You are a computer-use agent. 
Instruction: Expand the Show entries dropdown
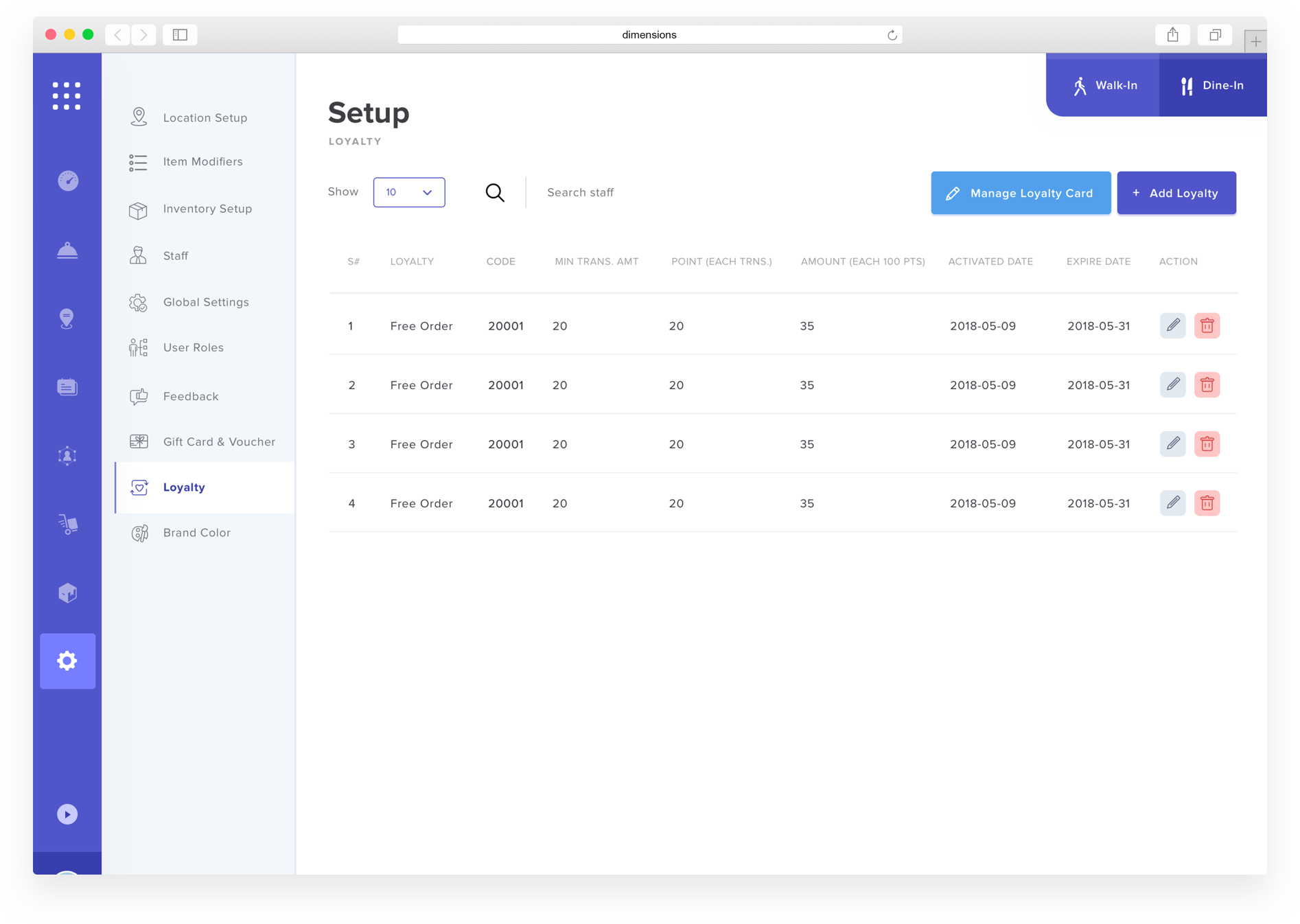point(409,192)
